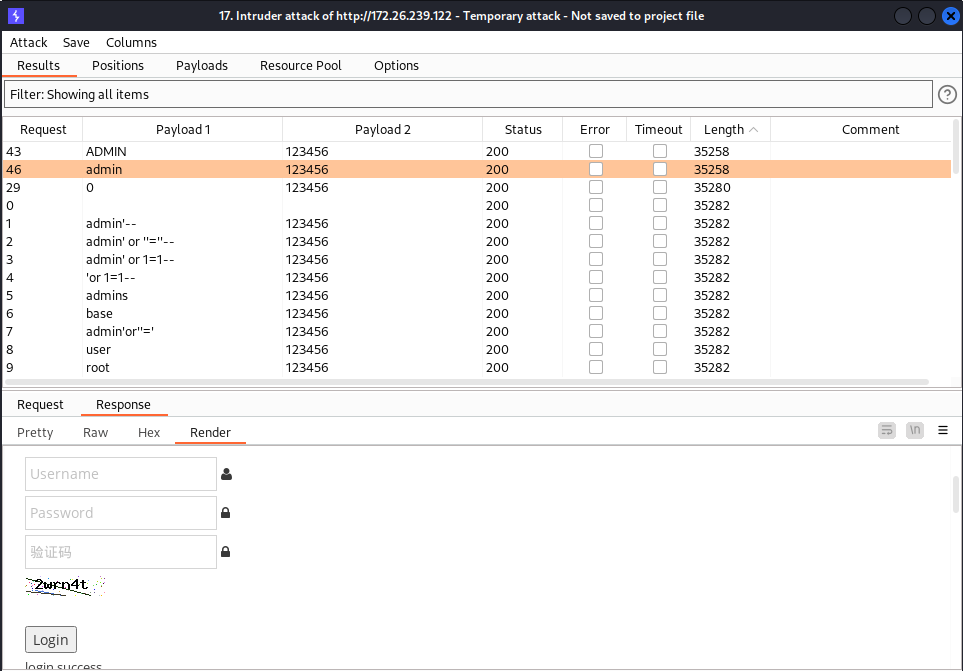Focus the Username input field
The image size is (963, 671).
(x=121, y=474)
